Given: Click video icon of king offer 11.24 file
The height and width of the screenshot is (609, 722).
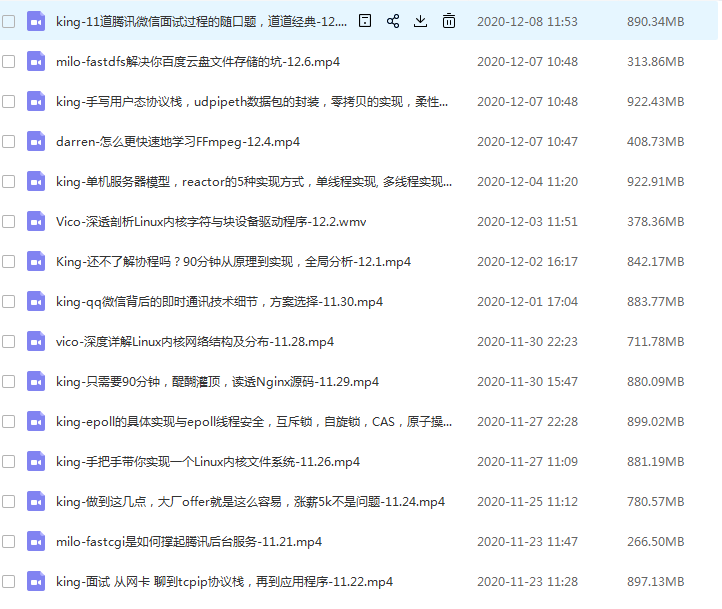Looking at the screenshot, I should pos(36,501).
